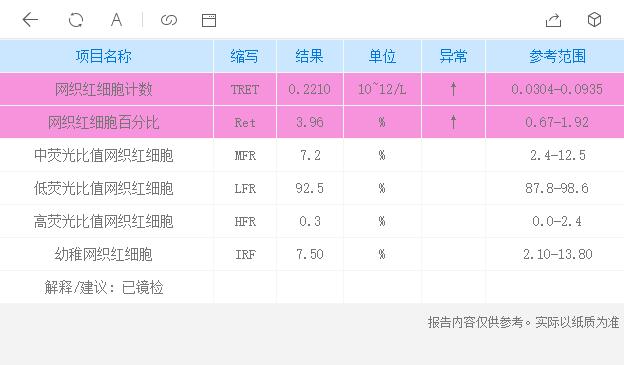The image size is (624, 365).
Task: Select the percent unit in MFR row
Action: tap(382, 155)
